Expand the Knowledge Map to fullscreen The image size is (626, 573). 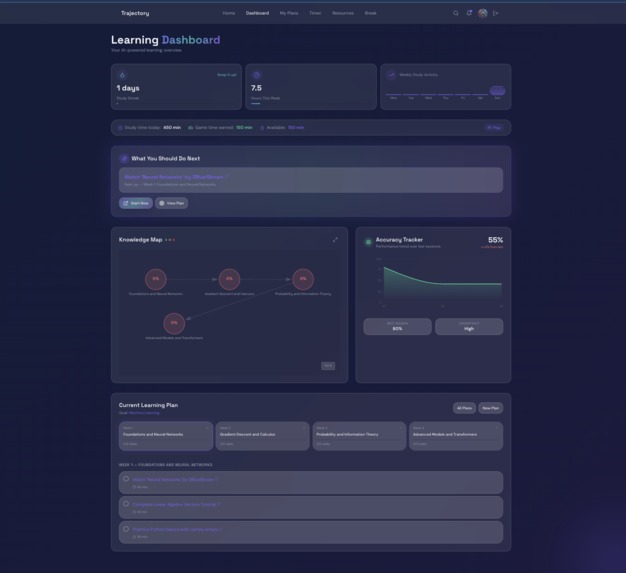point(335,240)
